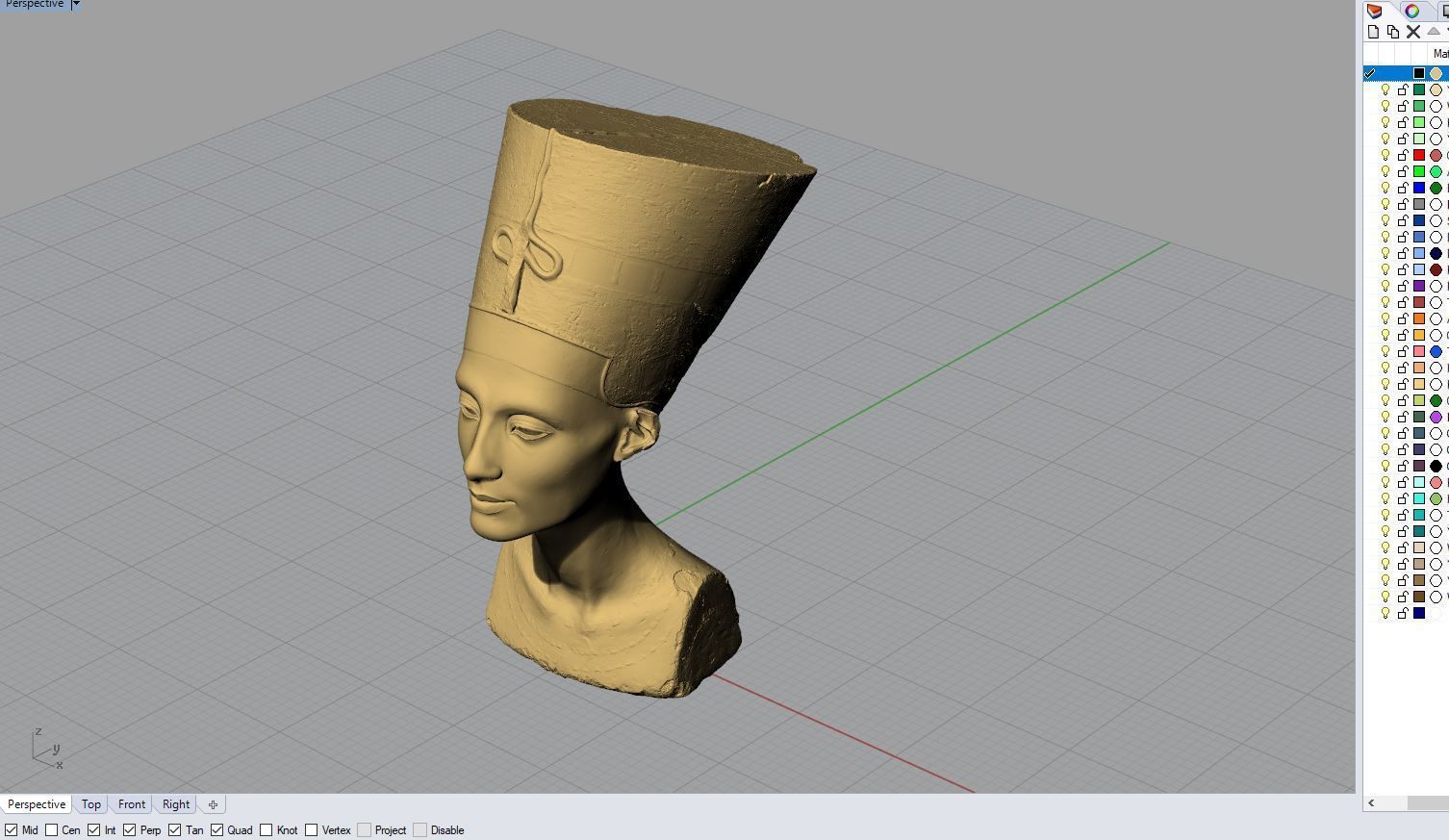
Task: Toggle the Tan osnap checkbox
Action: pos(174,829)
